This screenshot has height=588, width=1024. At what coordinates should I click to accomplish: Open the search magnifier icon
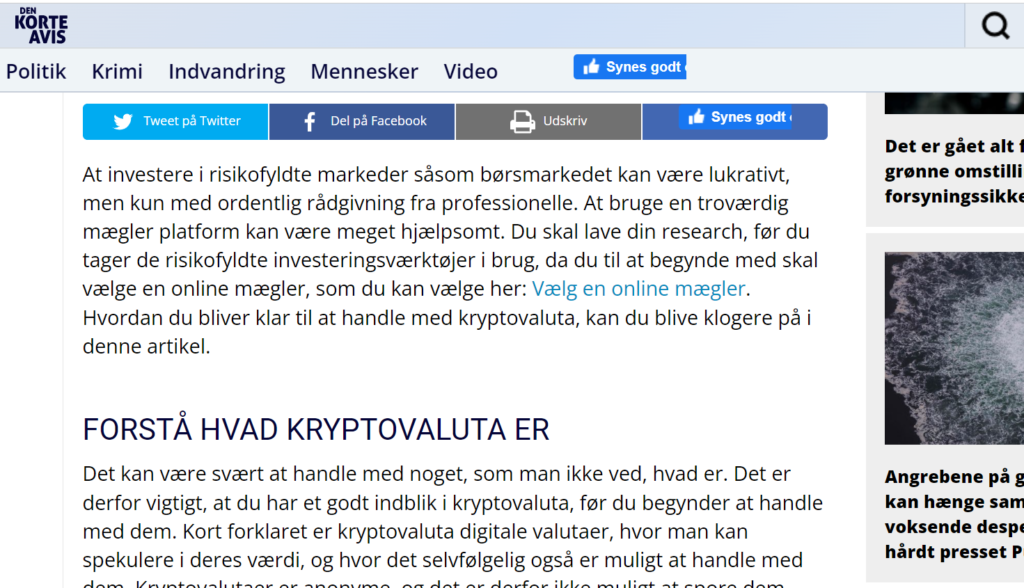pos(995,26)
